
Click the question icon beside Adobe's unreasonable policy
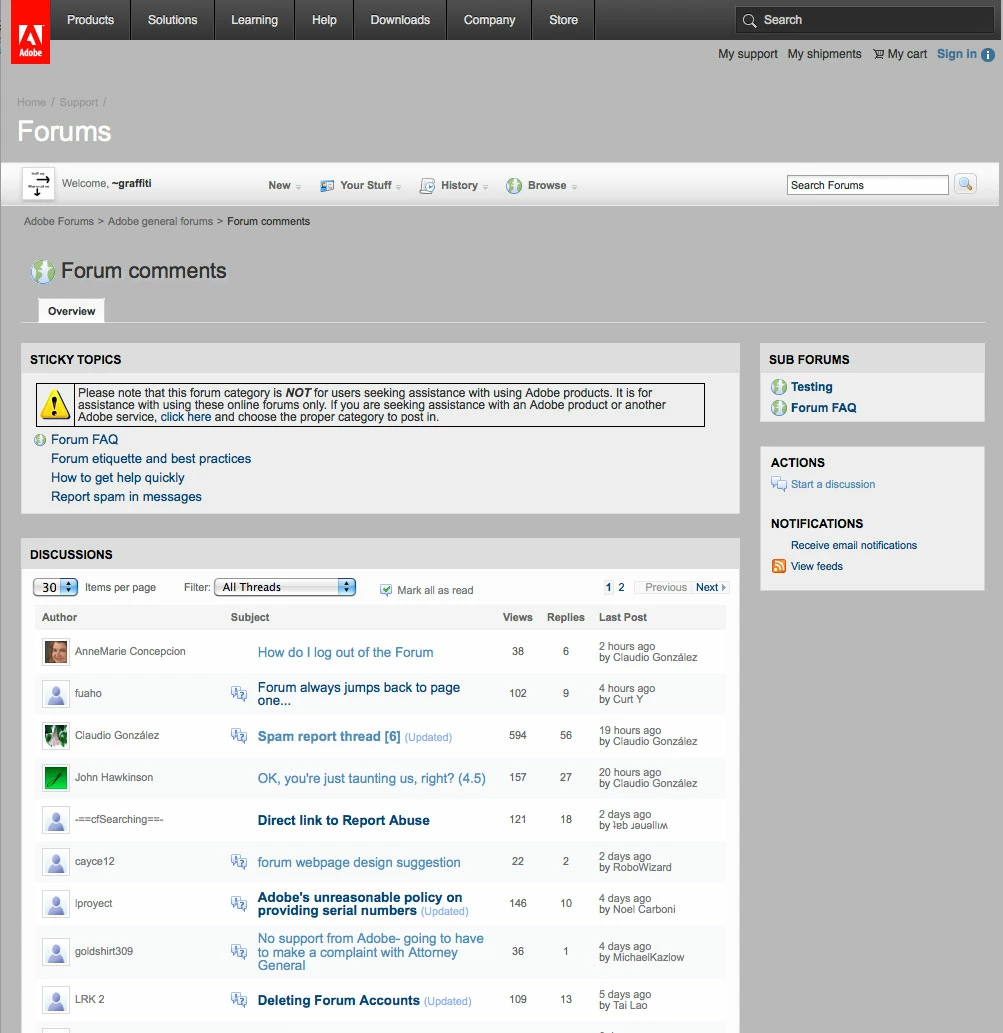tap(239, 903)
